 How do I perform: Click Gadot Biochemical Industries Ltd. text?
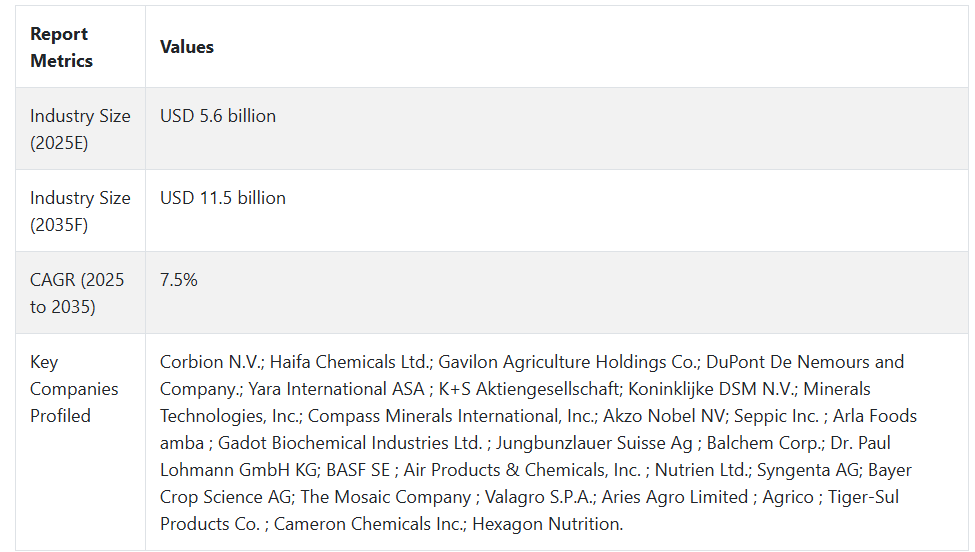click(350, 443)
